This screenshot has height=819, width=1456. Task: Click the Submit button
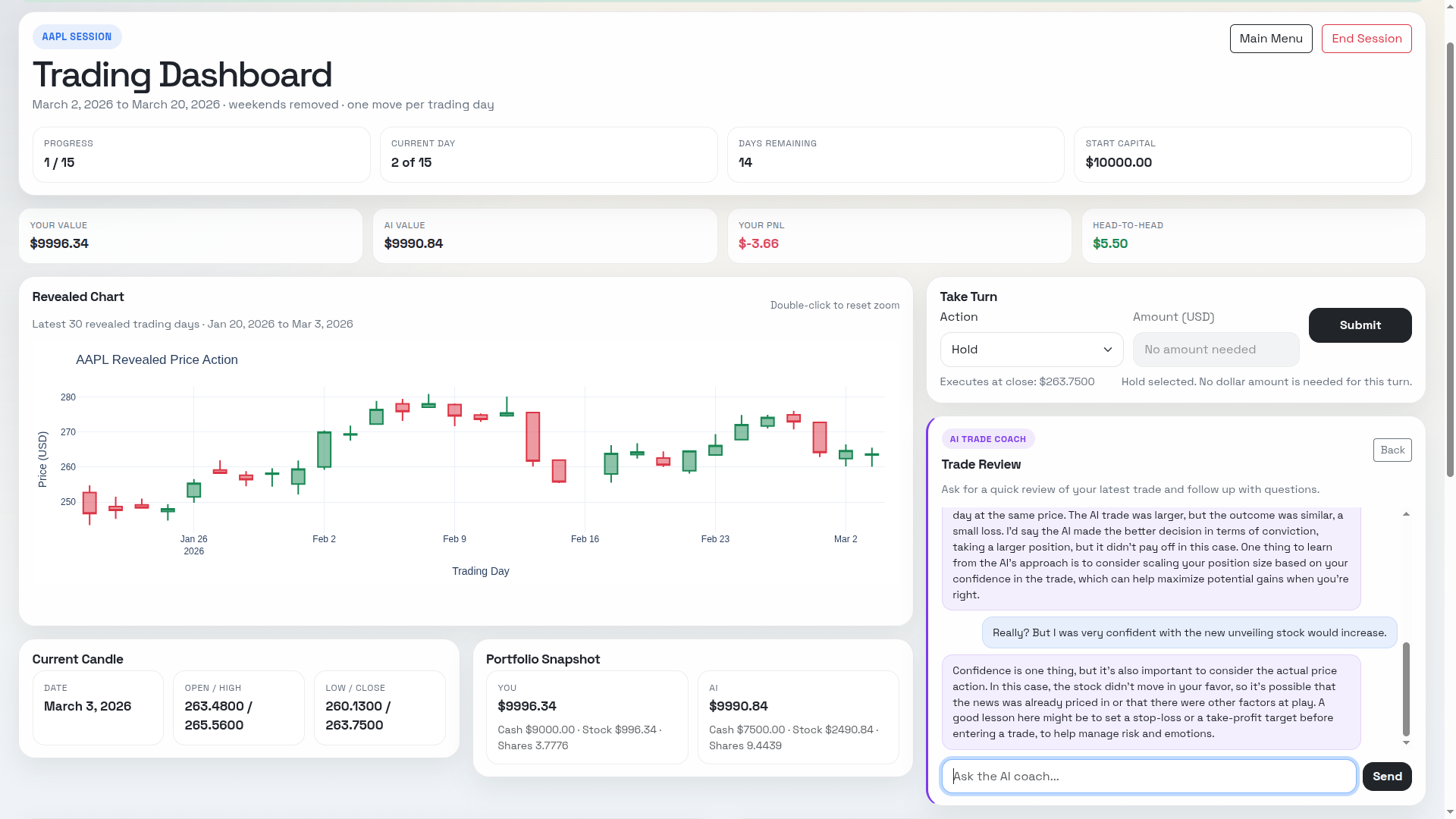[x=1359, y=325]
